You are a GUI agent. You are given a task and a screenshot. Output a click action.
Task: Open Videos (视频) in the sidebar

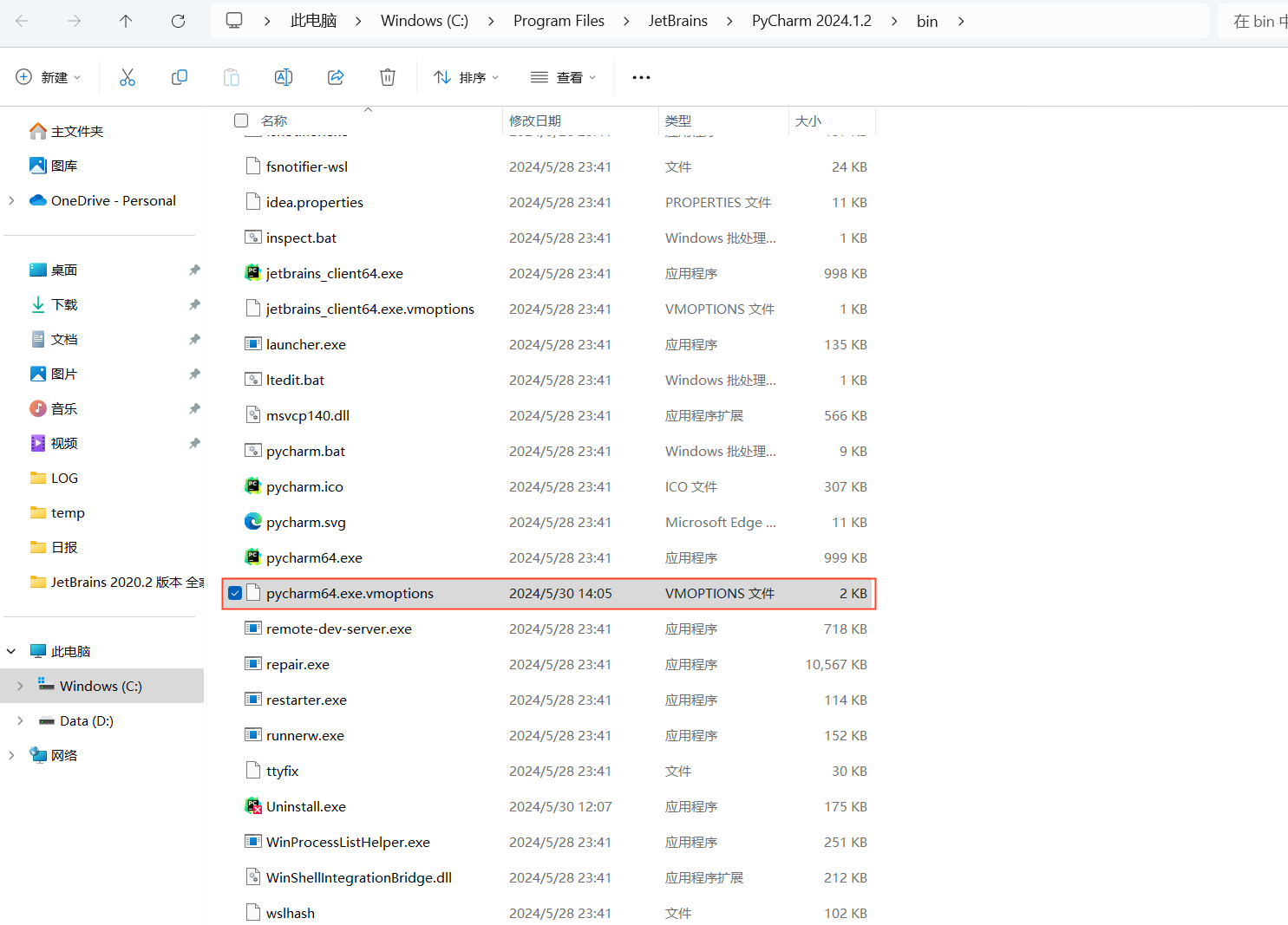(x=54, y=443)
